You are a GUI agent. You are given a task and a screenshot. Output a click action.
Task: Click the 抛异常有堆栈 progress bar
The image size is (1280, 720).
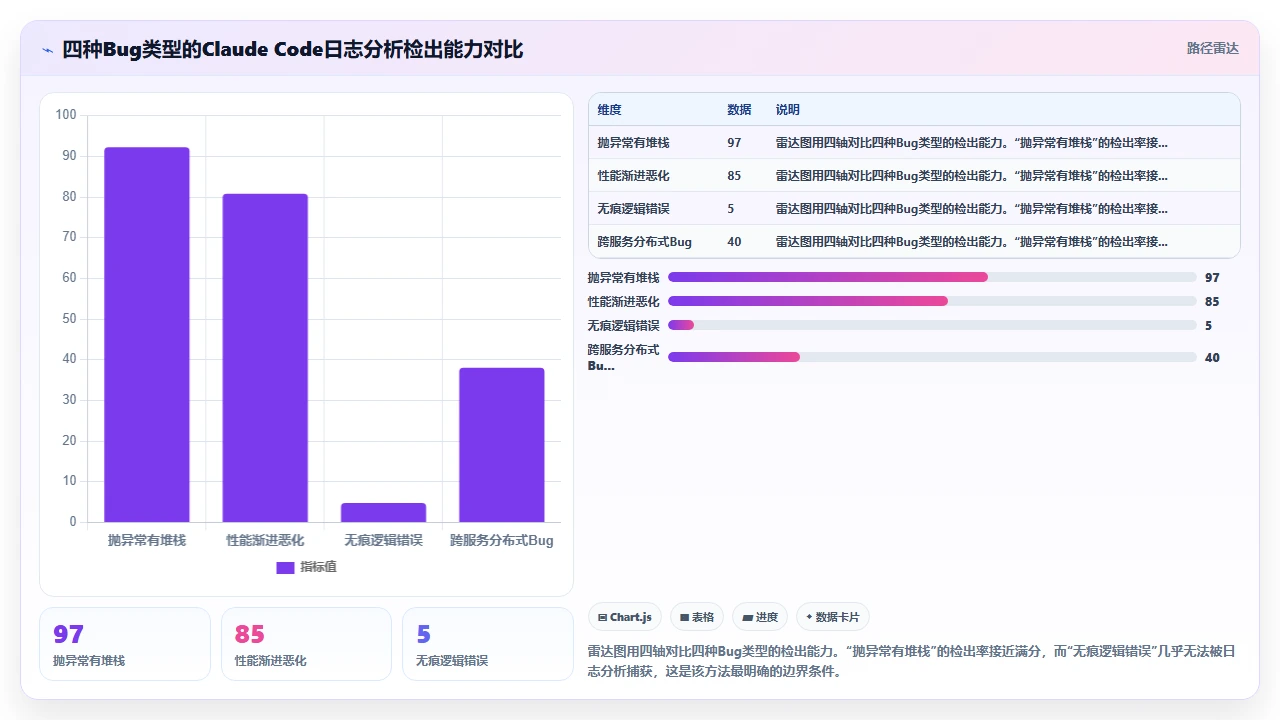pyautogui.click(x=932, y=277)
